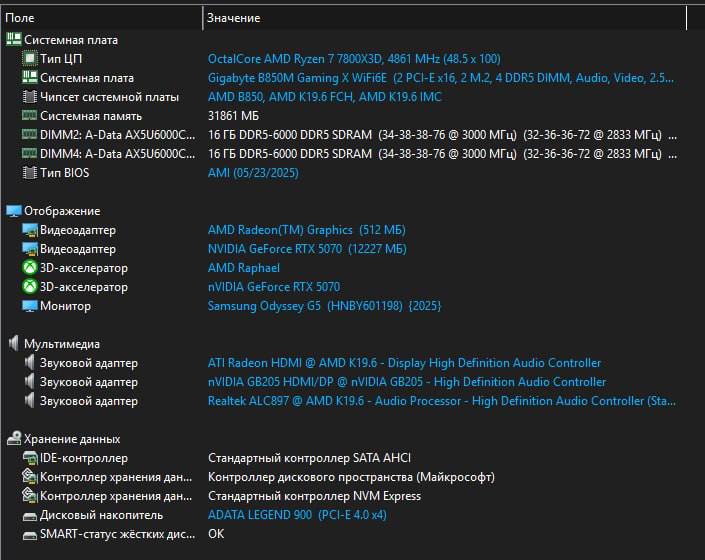Click the Монитор row icon
Viewport: 705px width, 560px height.
tap(30, 306)
